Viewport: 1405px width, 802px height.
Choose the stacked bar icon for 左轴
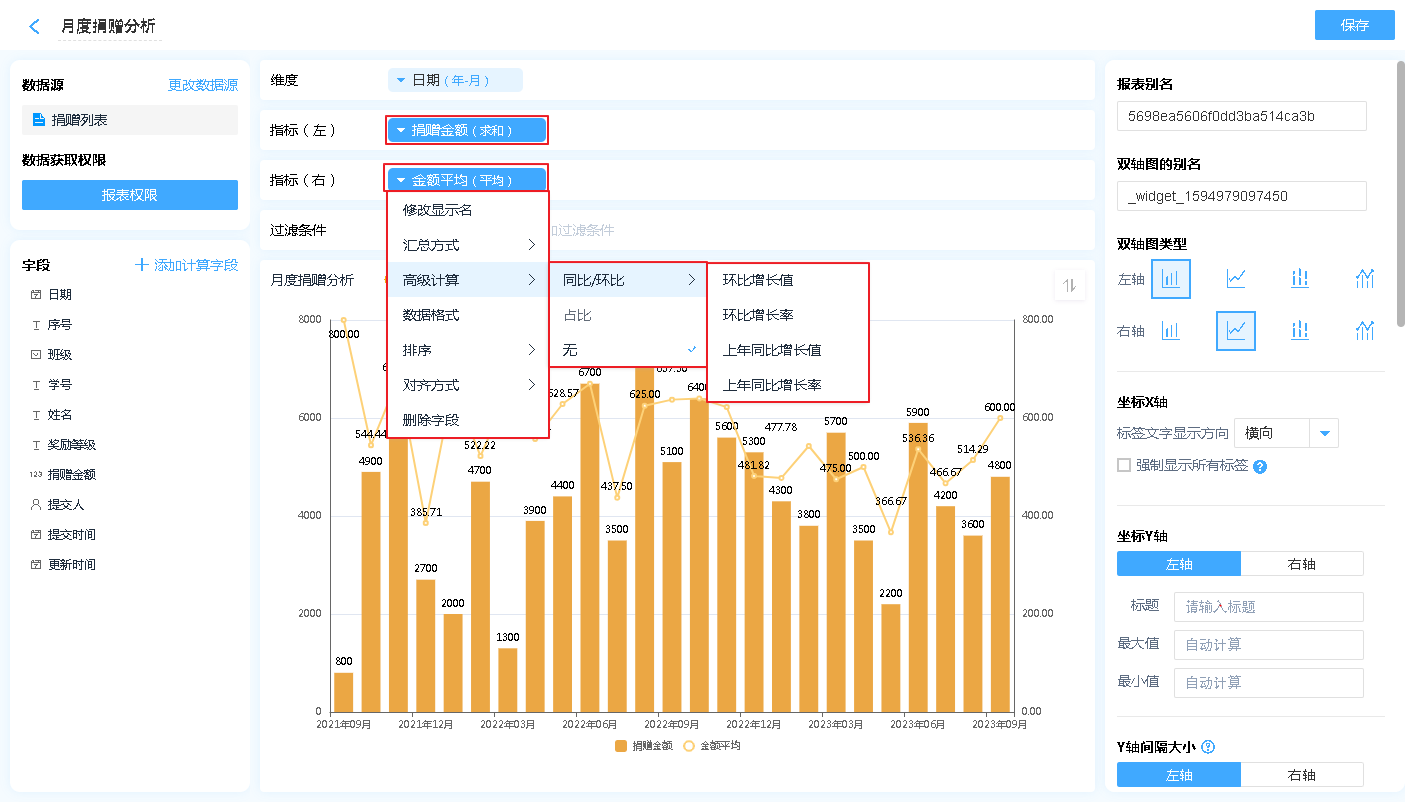point(1299,279)
